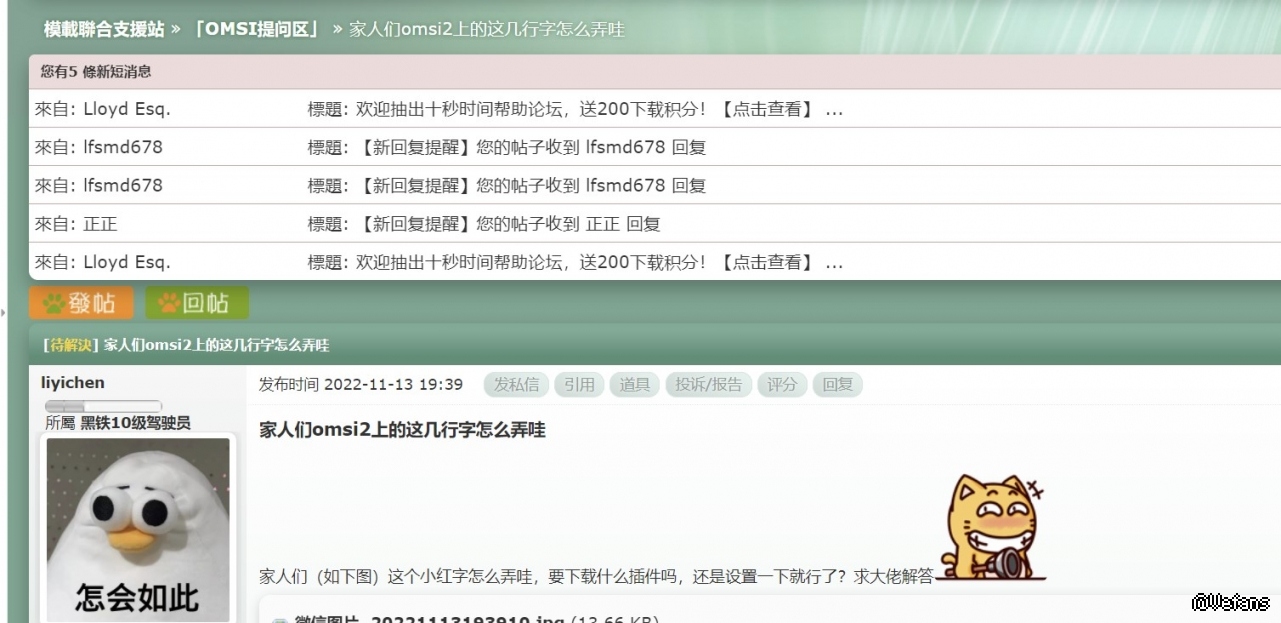Click the small arrow on left page edge
The width and height of the screenshot is (1281, 623).
click(x=3, y=313)
